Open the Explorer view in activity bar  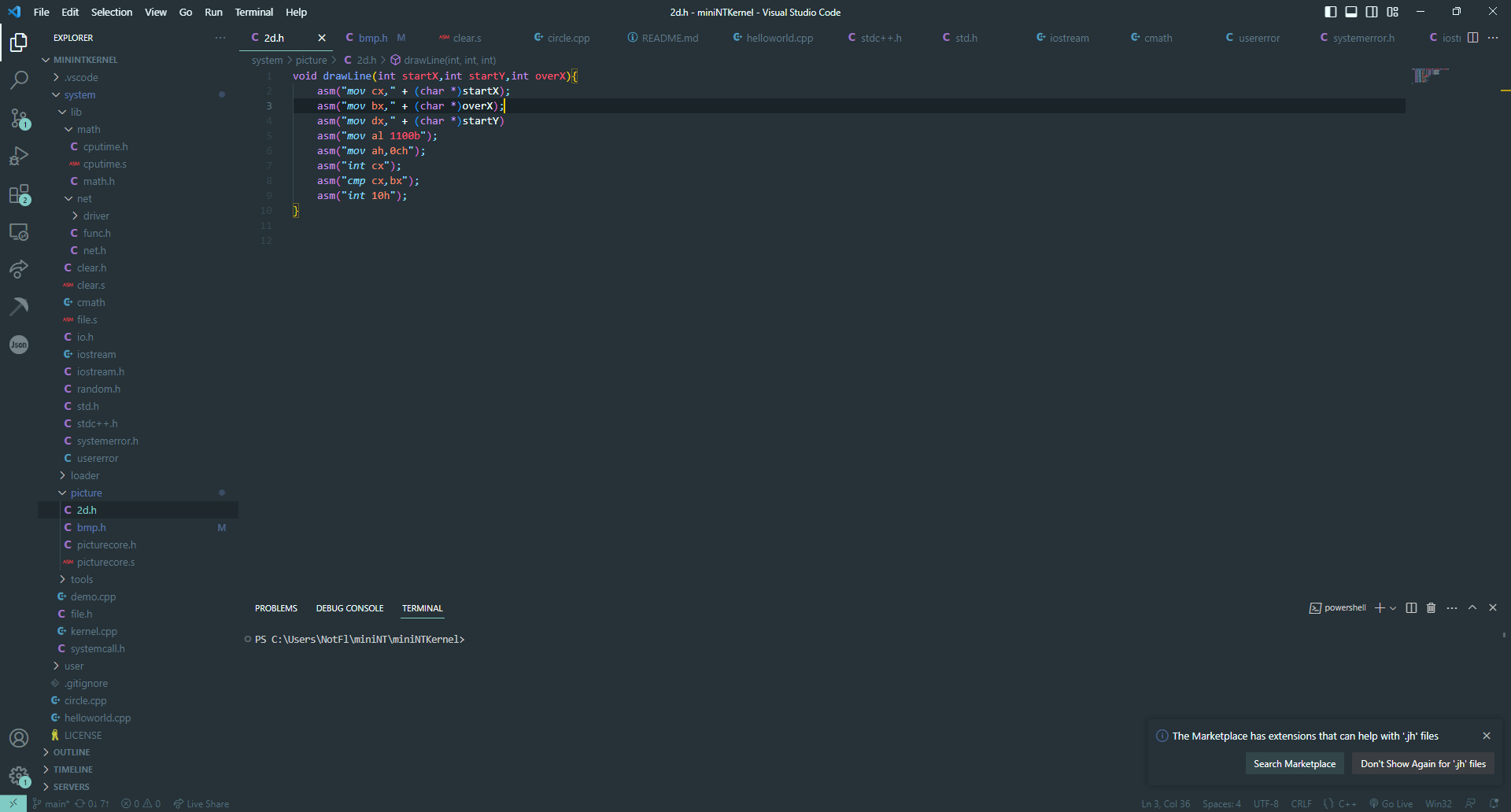[x=19, y=42]
